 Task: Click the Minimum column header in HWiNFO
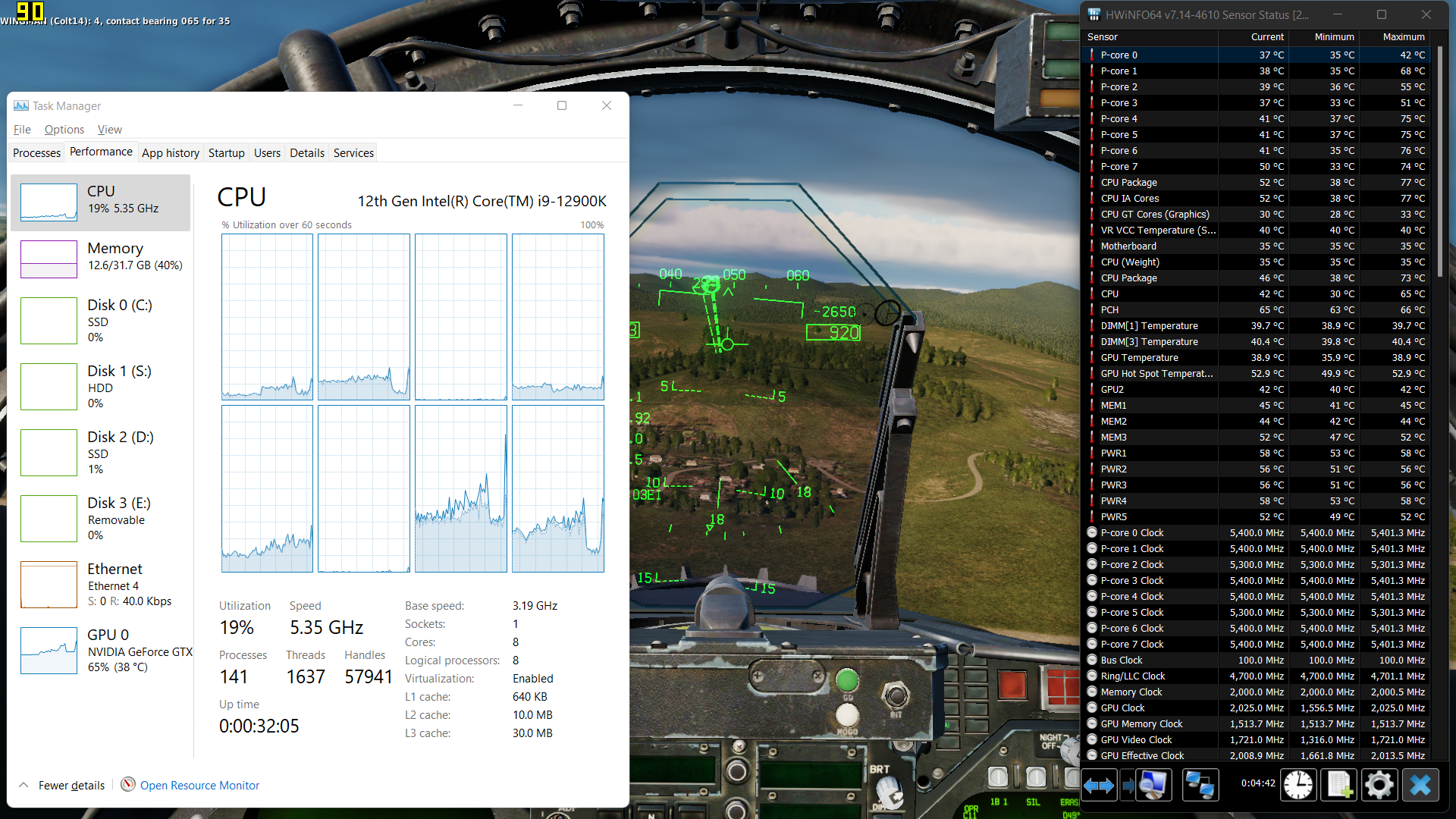[x=1323, y=36]
